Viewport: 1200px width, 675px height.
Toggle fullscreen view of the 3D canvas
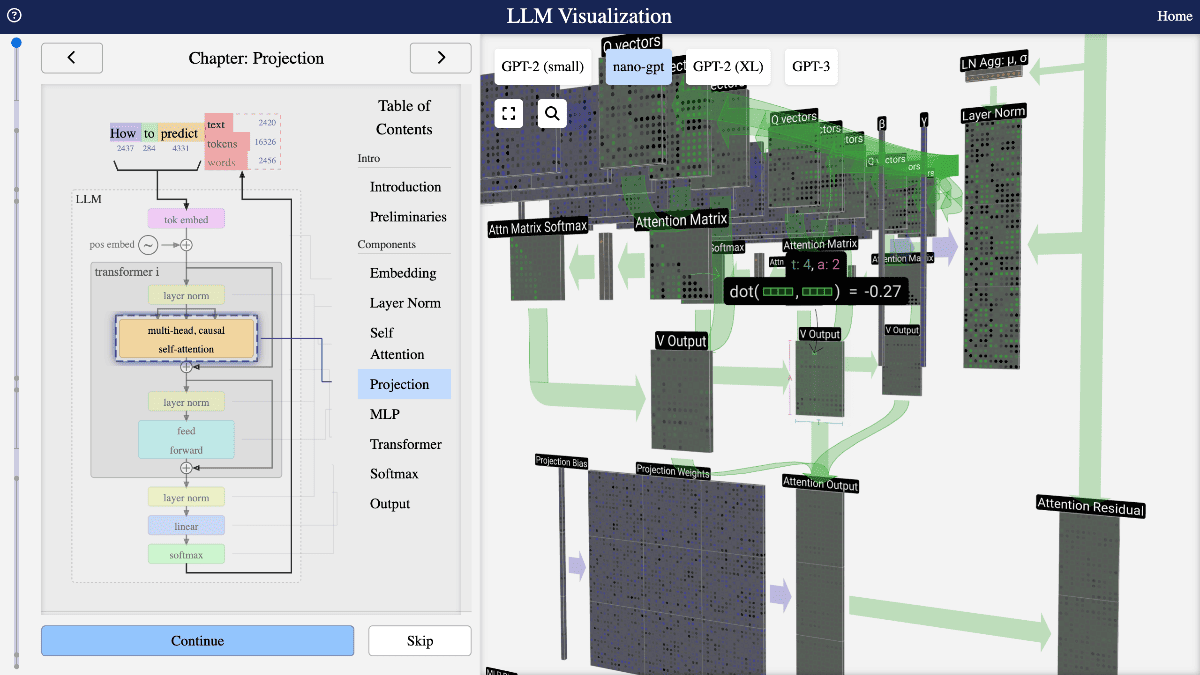[x=509, y=113]
